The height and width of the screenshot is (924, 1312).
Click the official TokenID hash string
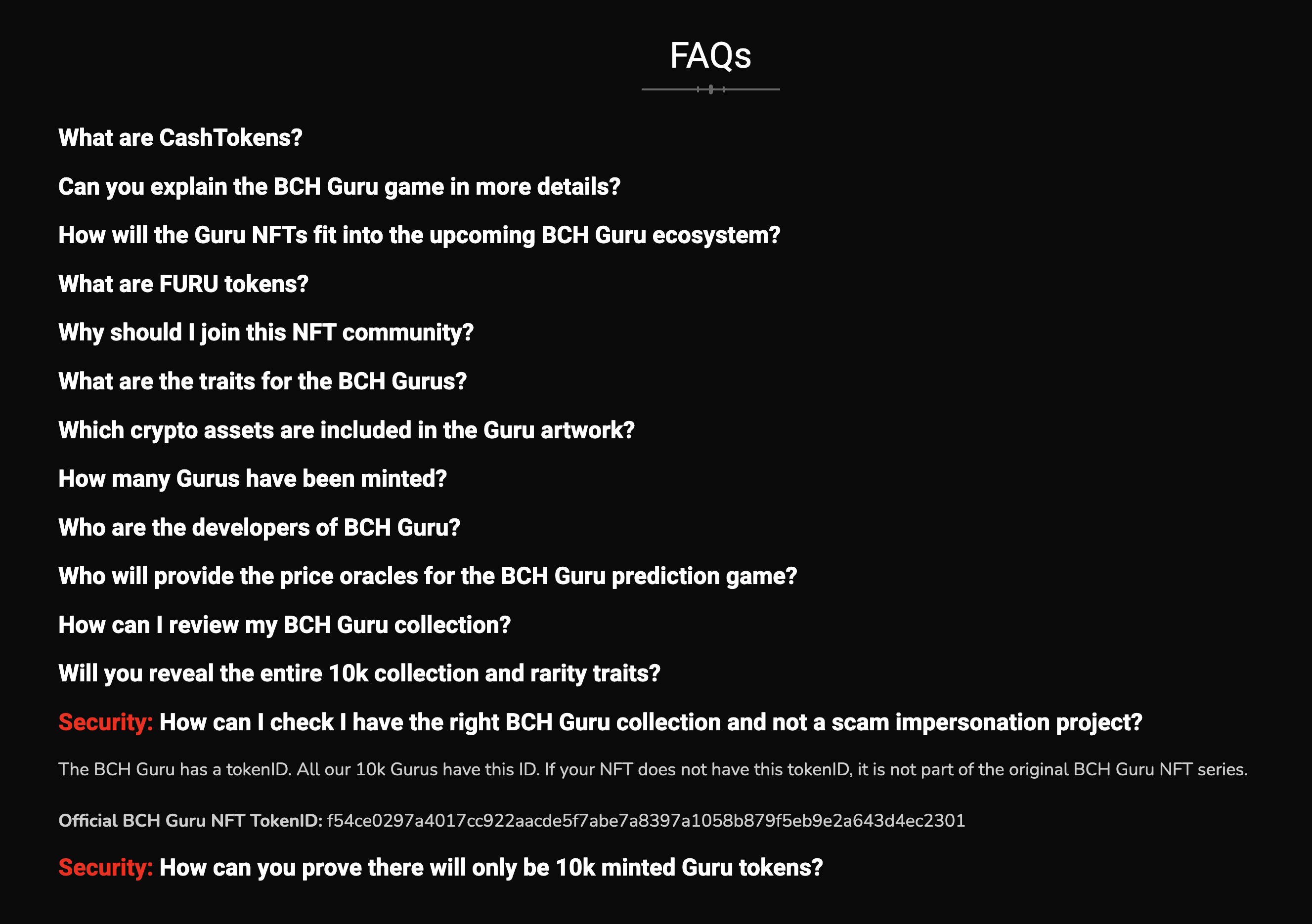click(646, 821)
